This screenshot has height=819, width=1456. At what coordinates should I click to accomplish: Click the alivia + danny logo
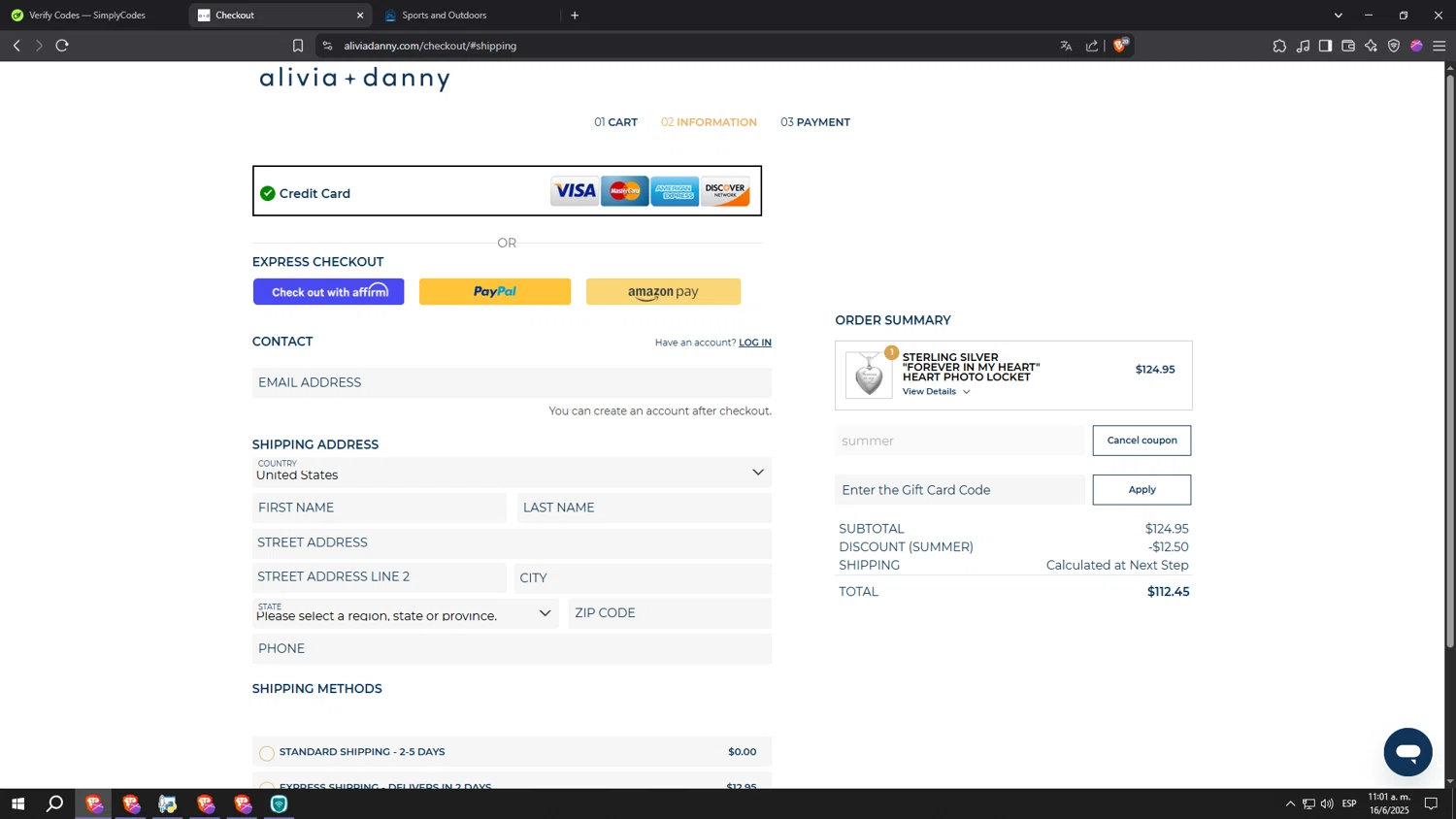[355, 79]
